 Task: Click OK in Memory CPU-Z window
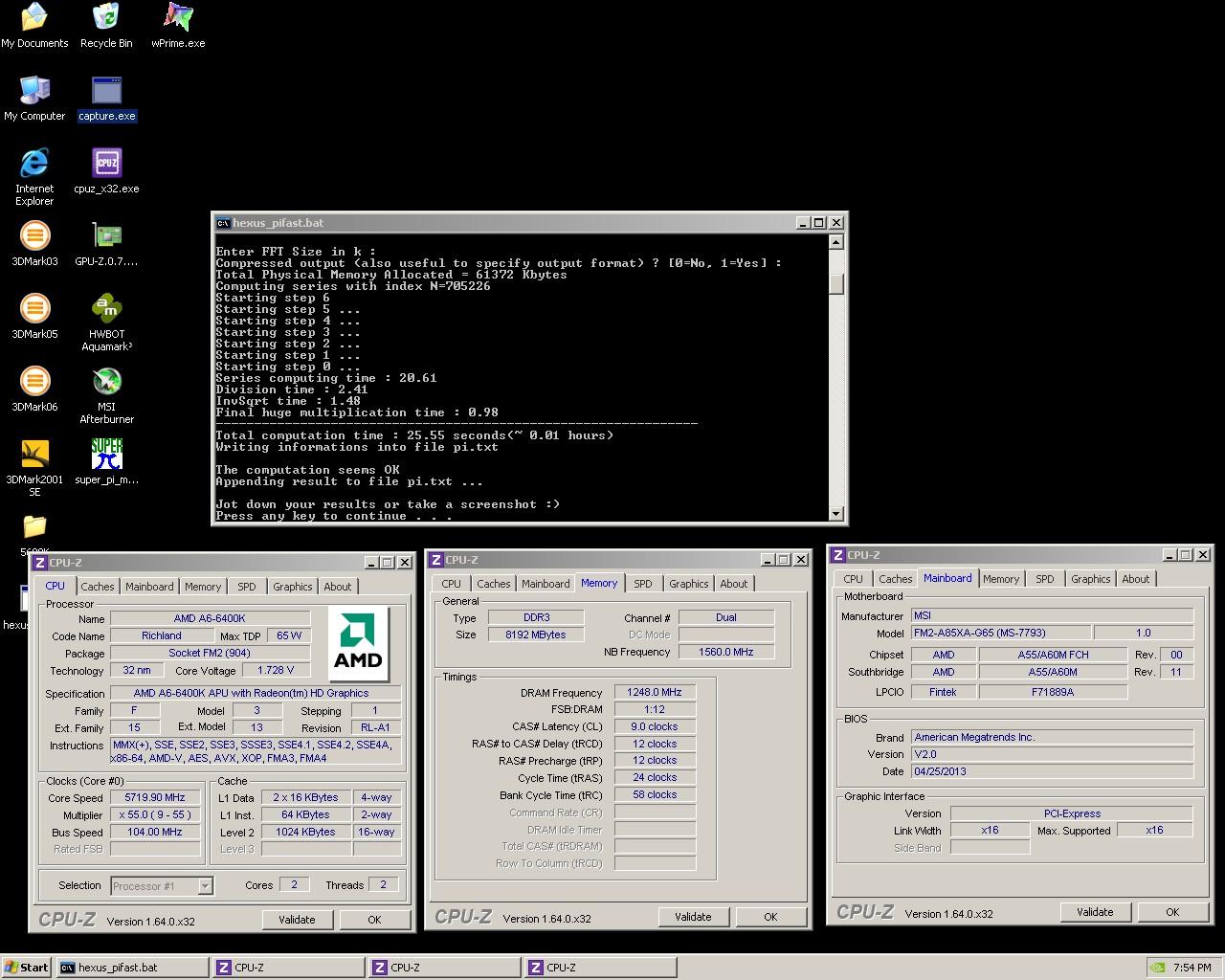tap(770, 917)
